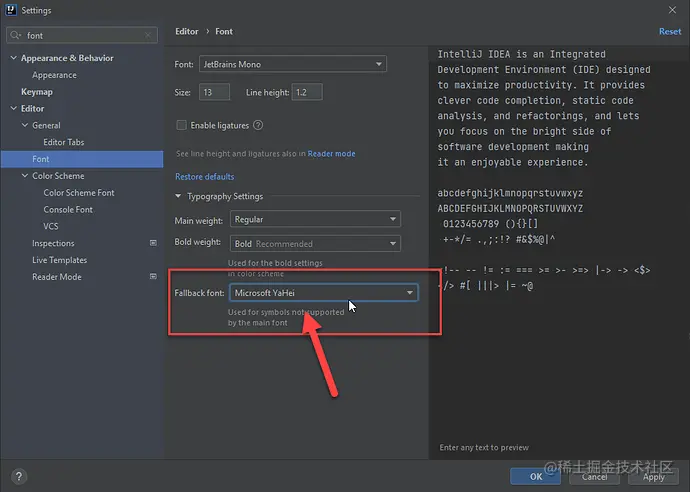Select Appearance in the settings tree
690x492 pixels.
[55, 75]
